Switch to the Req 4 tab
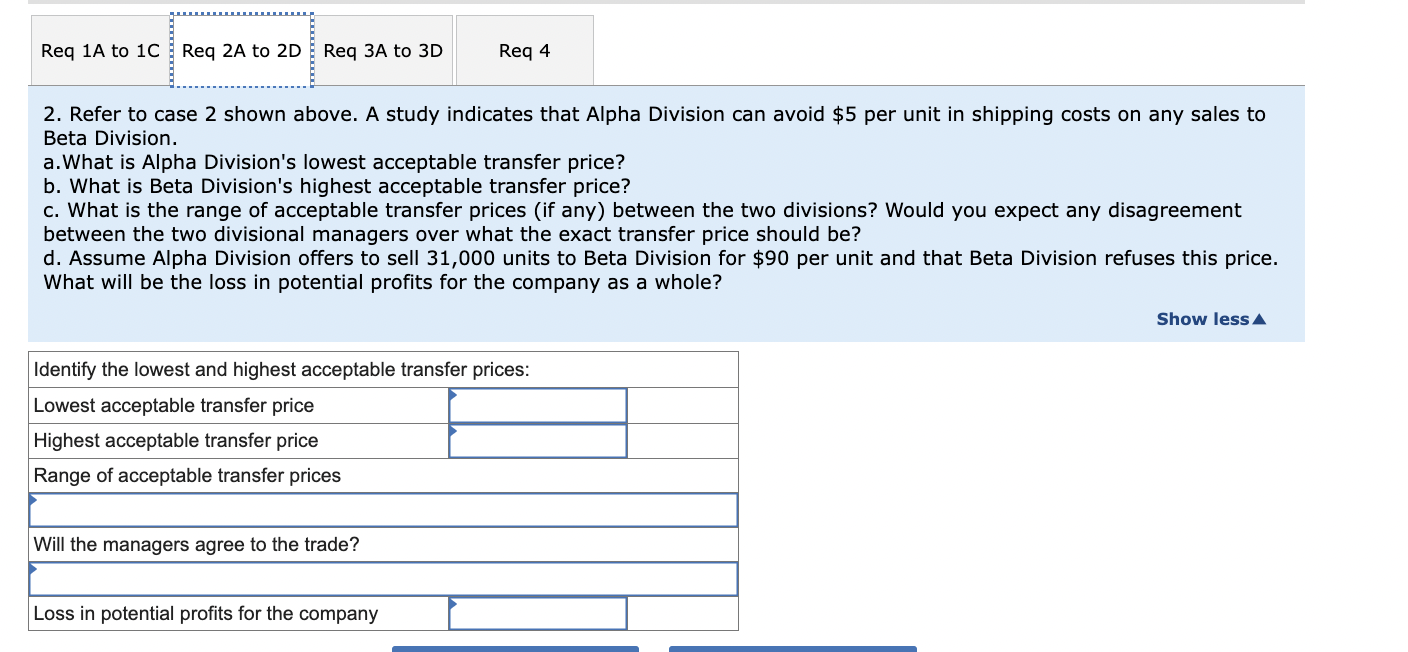Image resolution: width=1408 pixels, height=652 pixels. (x=524, y=49)
